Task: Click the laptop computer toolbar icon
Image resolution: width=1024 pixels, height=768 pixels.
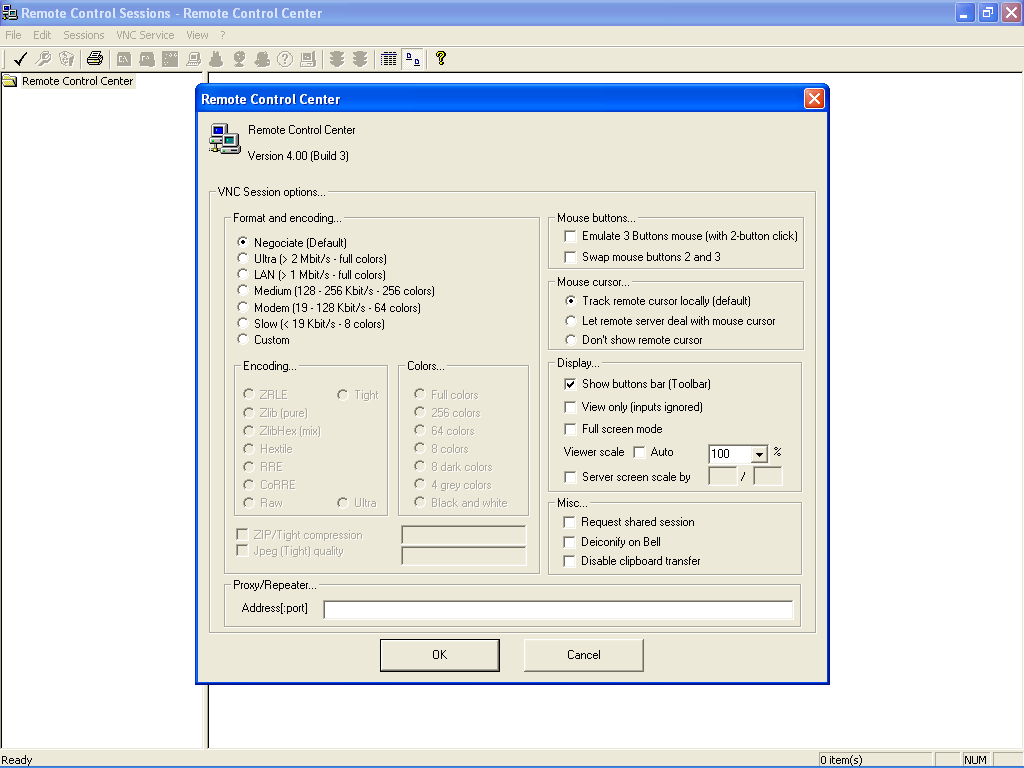Action: click(x=193, y=59)
